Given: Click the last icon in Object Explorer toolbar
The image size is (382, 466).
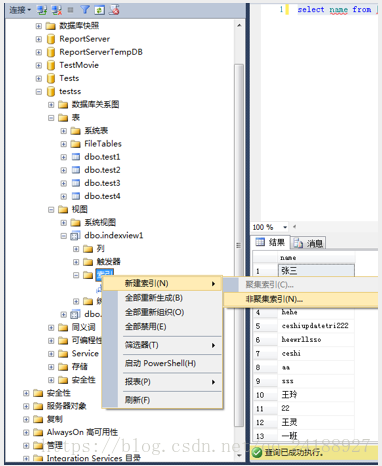Looking at the screenshot, I should (x=114, y=10).
